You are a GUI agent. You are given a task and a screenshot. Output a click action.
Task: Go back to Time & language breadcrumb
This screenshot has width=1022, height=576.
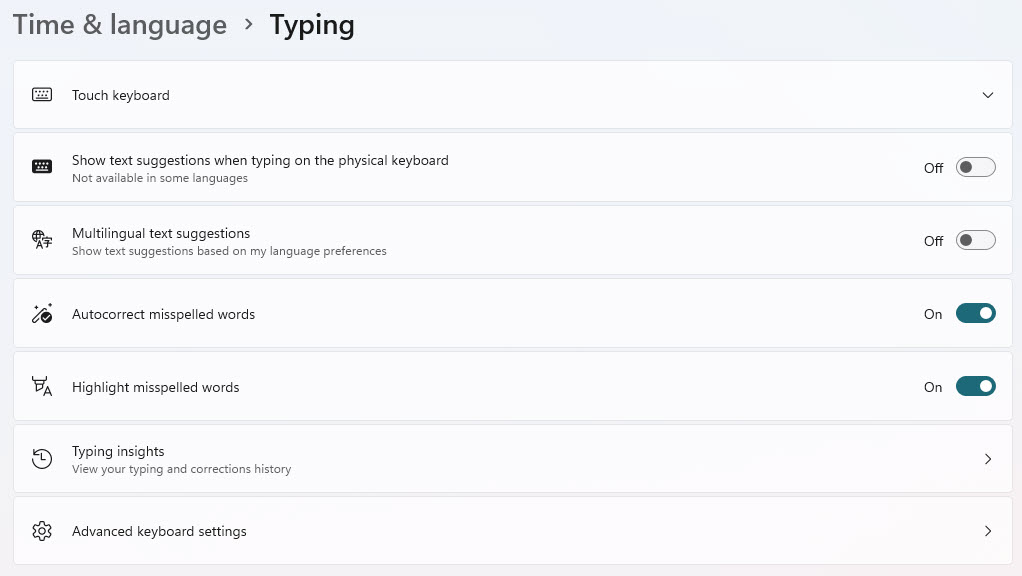point(120,25)
